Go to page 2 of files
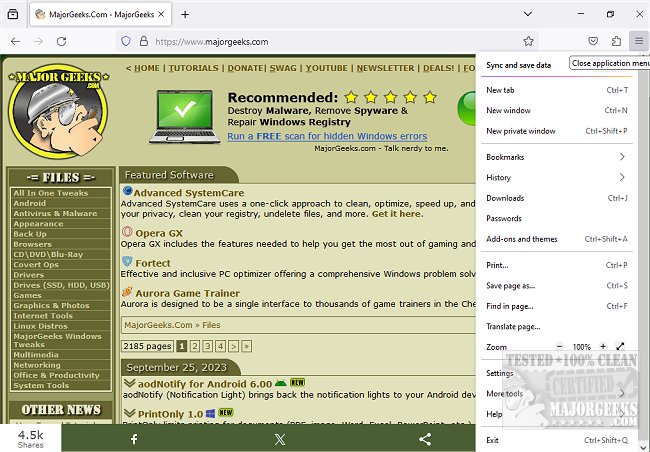Viewport: 650px width, 452px height. [x=195, y=346]
